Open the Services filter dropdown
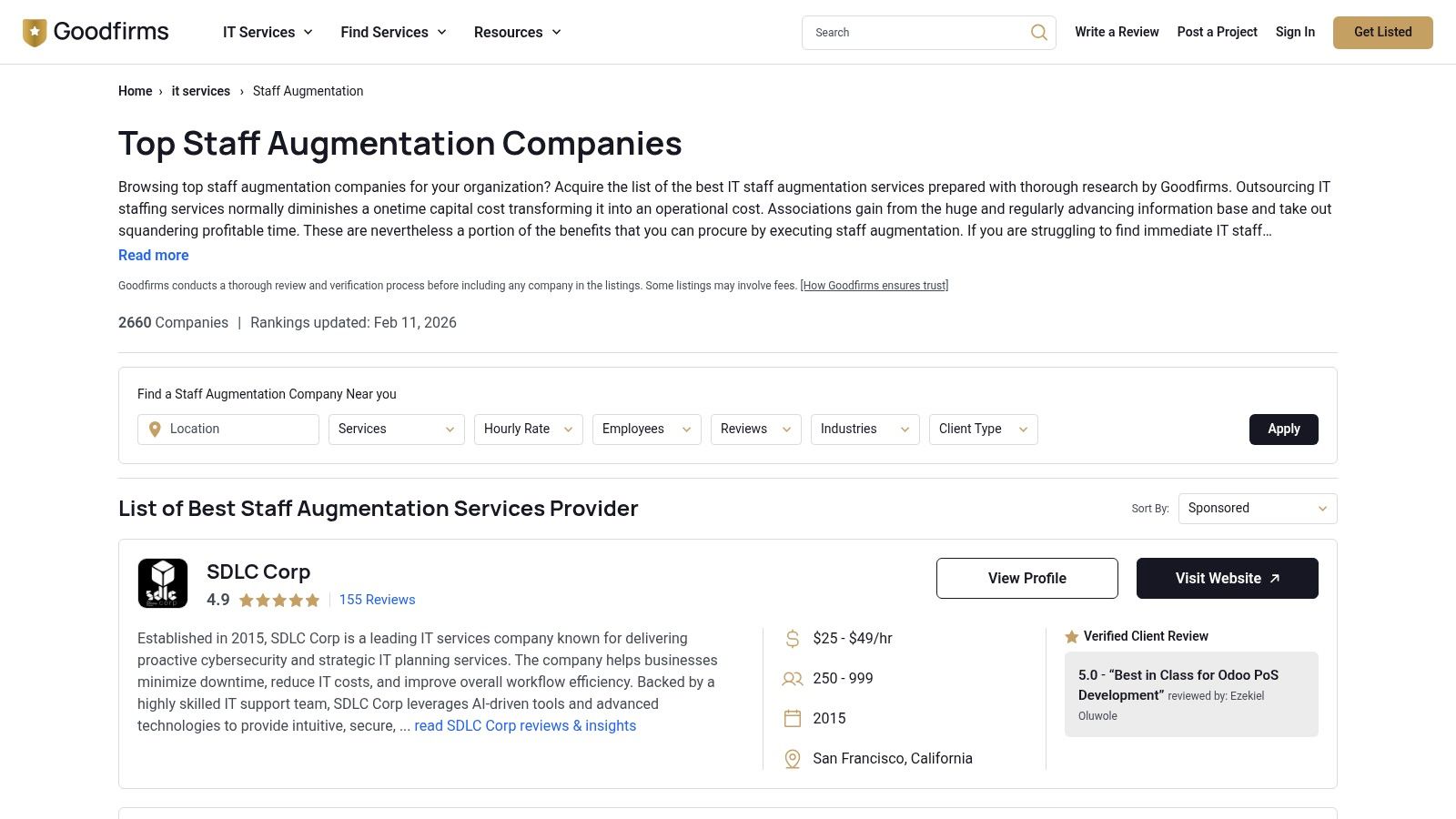Viewport: 1456px width, 819px height. click(396, 430)
